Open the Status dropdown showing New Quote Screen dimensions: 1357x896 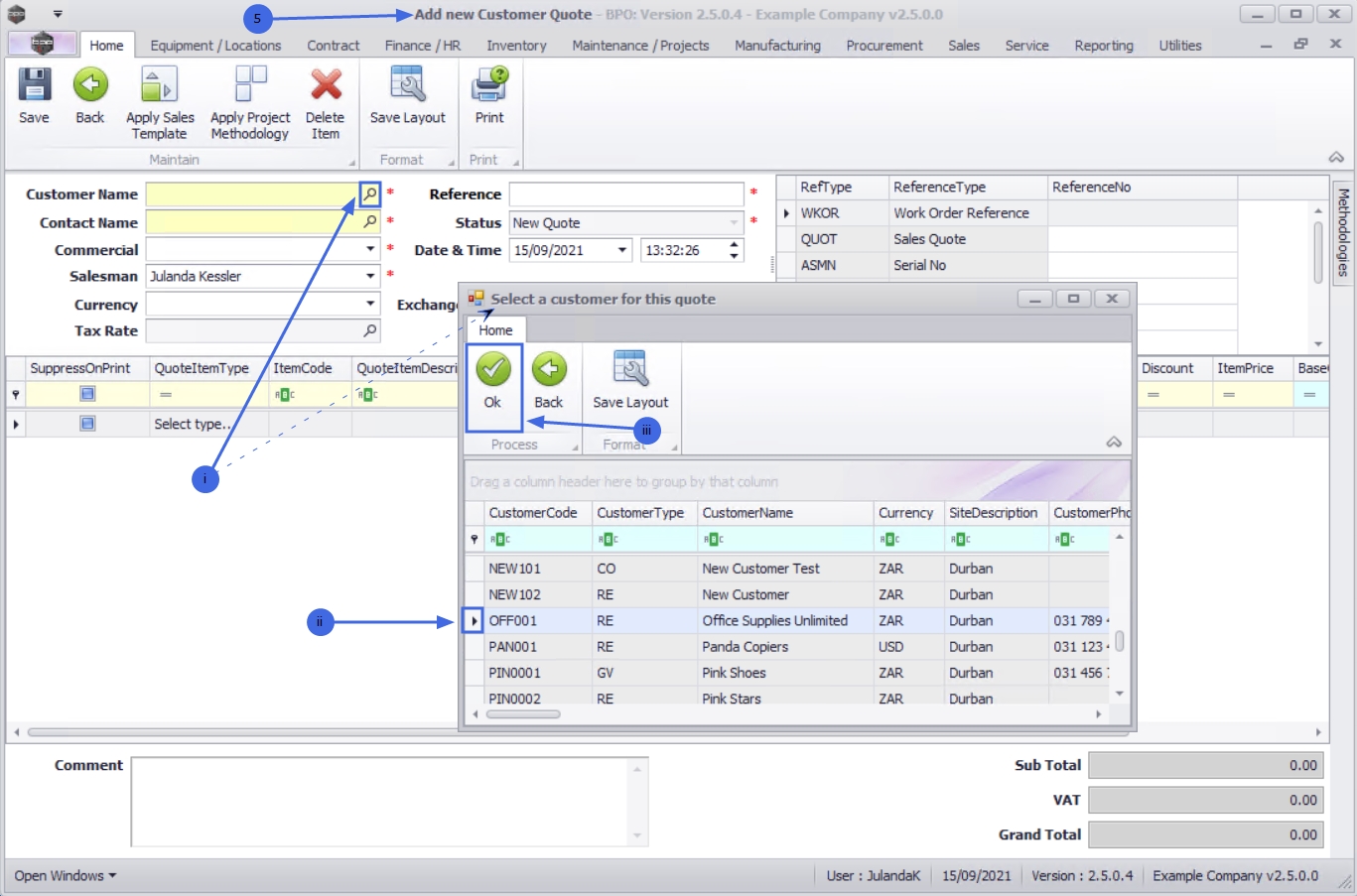tap(735, 222)
